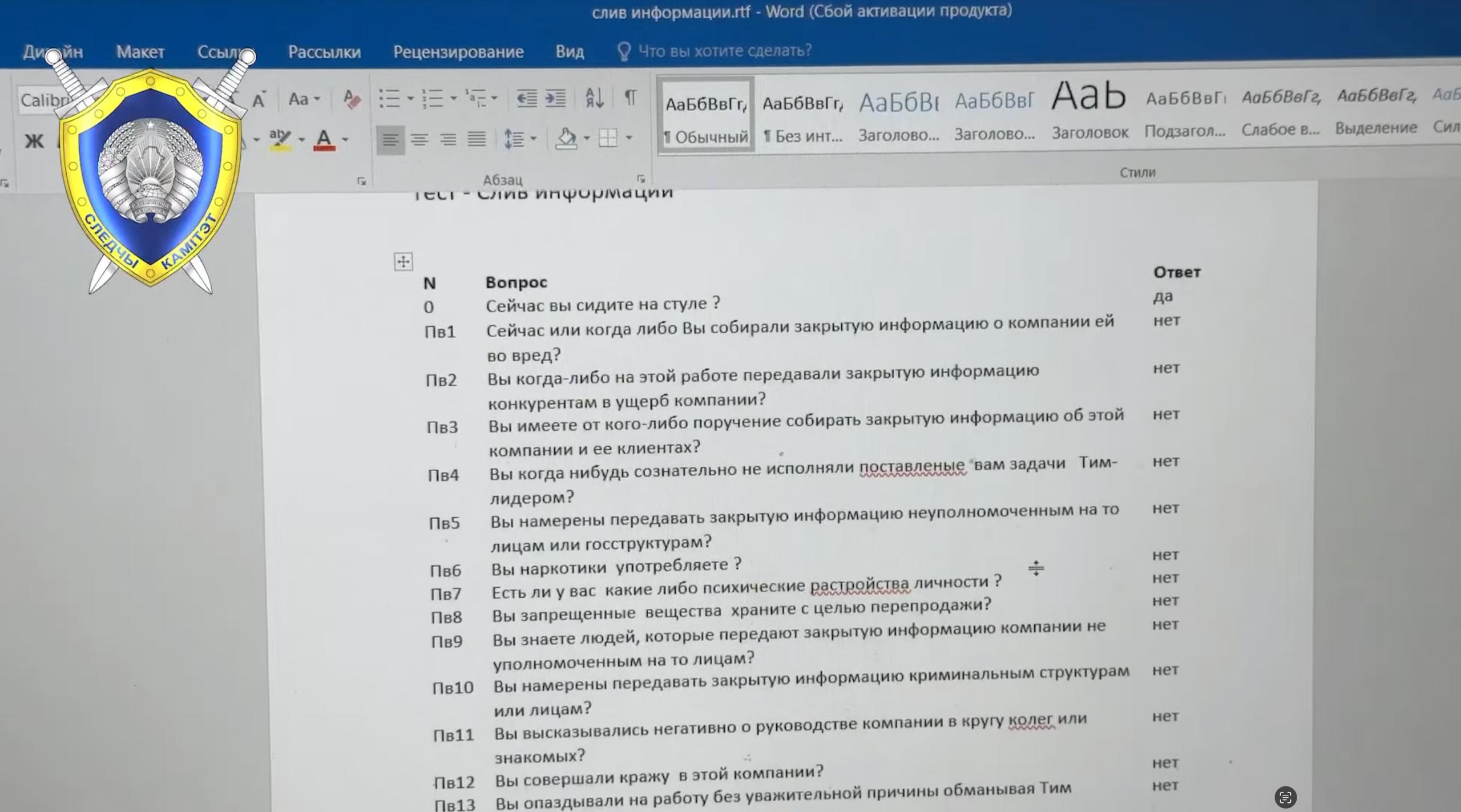The width and height of the screenshot is (1461, 812).
Task: Open the Рецензирование ribbon tab
Action: (x=458, y=52)
